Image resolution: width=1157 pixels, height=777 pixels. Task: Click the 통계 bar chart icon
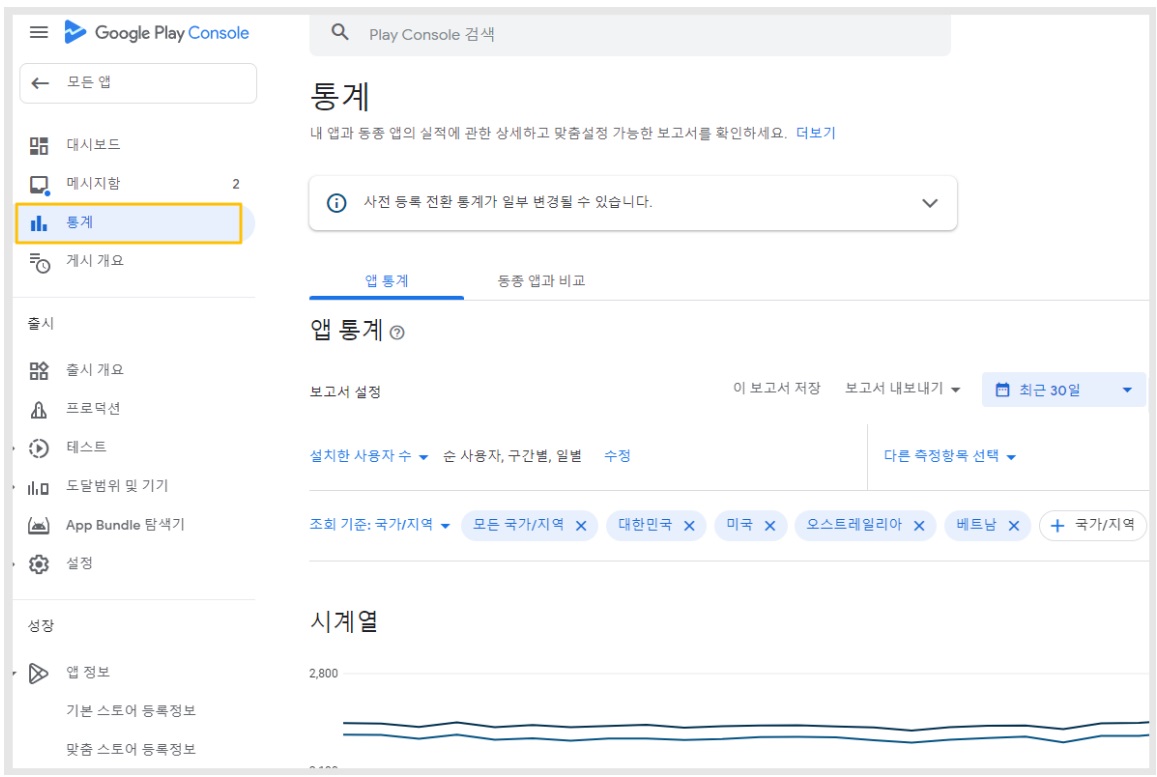pyautogui.click(x=38, y=223)
